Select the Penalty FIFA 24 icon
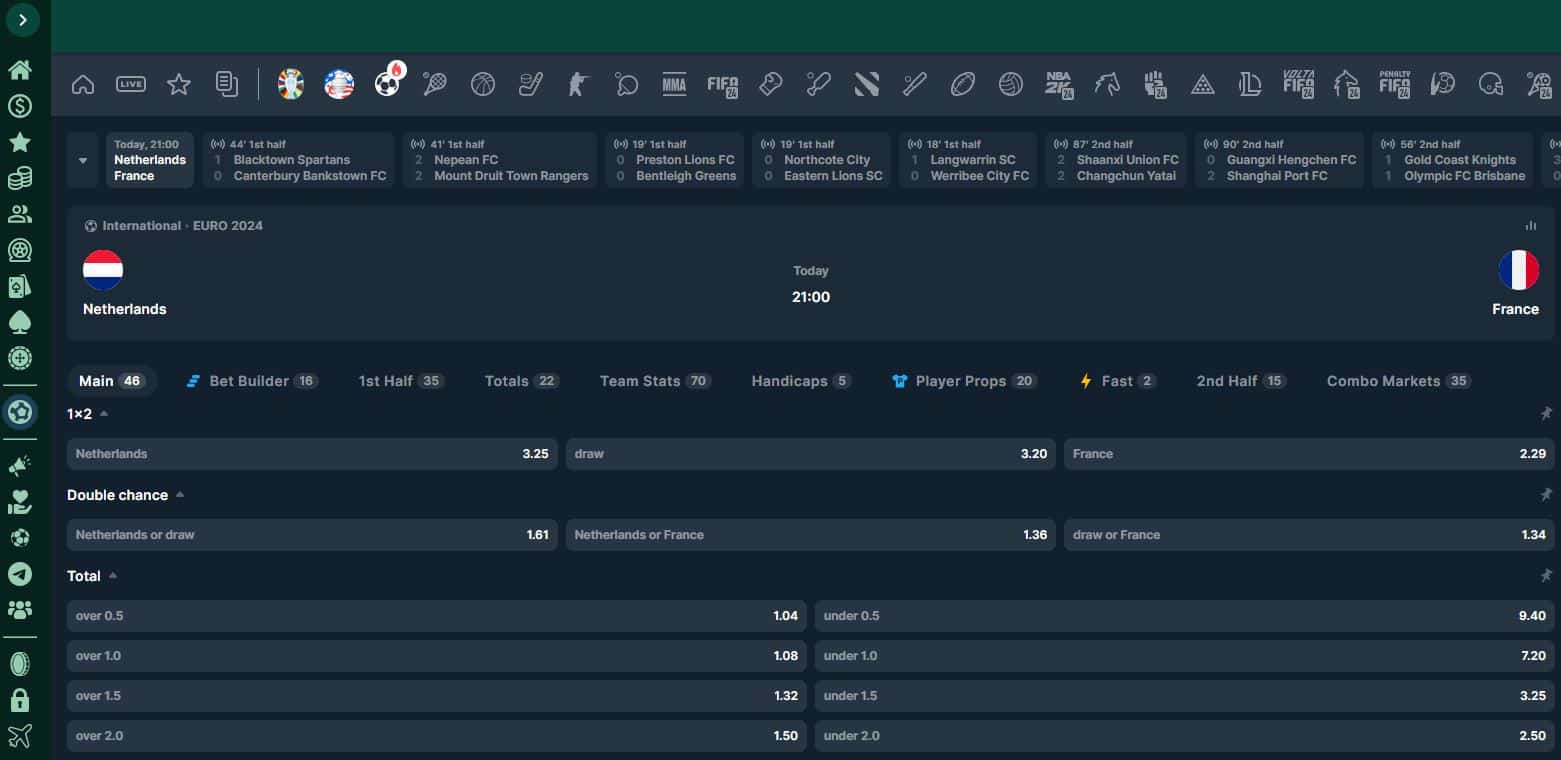This screenshot has height=760, width=1561. pyautogui.click(x=1395, y=85)
